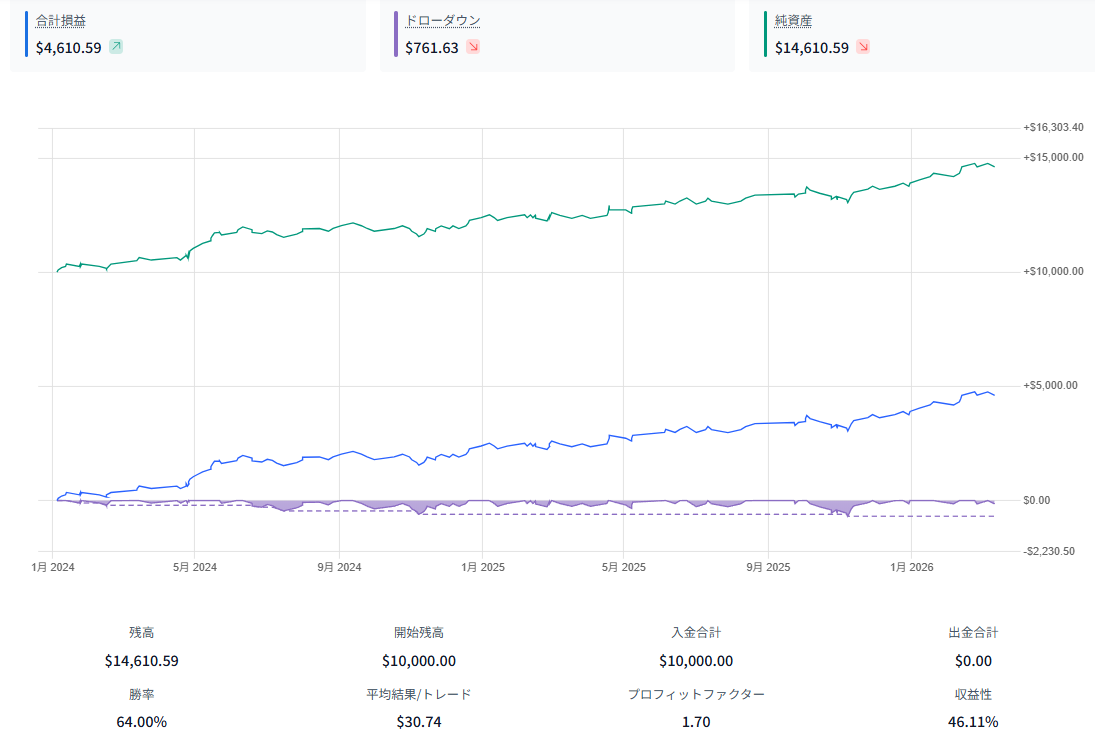Viewport: 1095px width, 744px height.
Task: Click the green up-arrow icon beside $4,610.59
Action: [116, 47]
